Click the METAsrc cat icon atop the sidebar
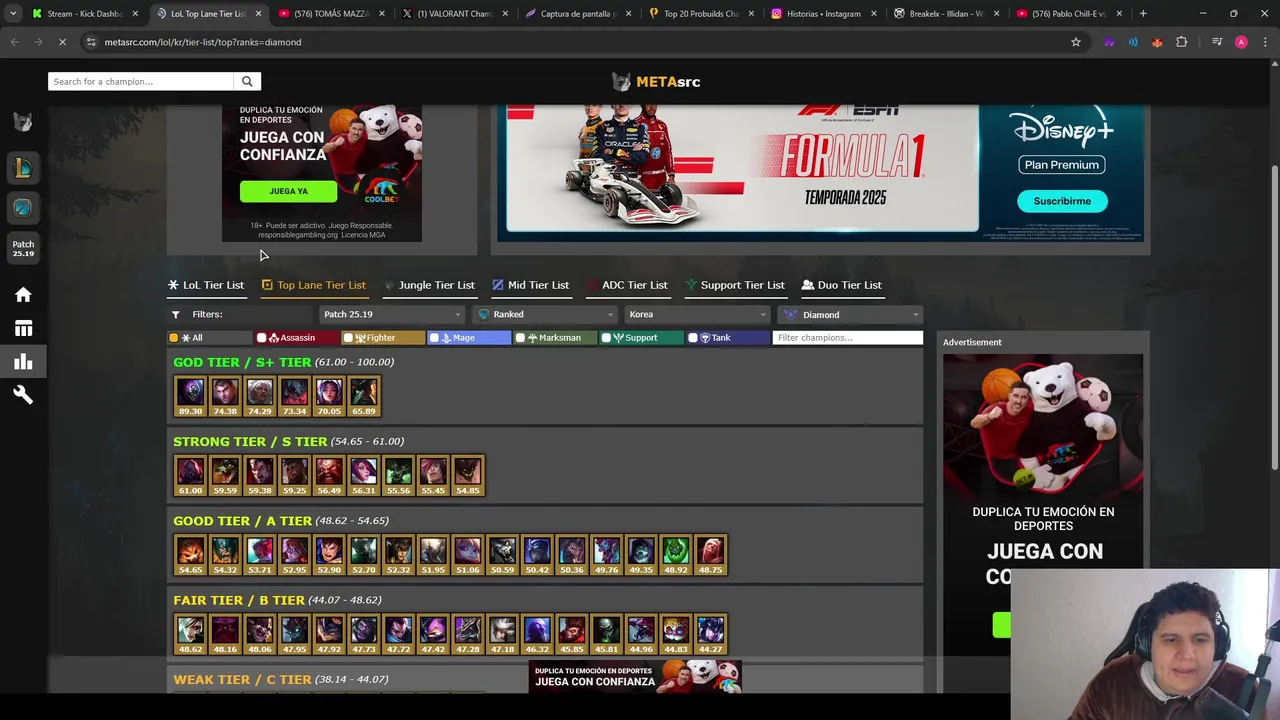Image resolution: width=1280 pixels, height=720 pixels. click(x=23, y=122)
